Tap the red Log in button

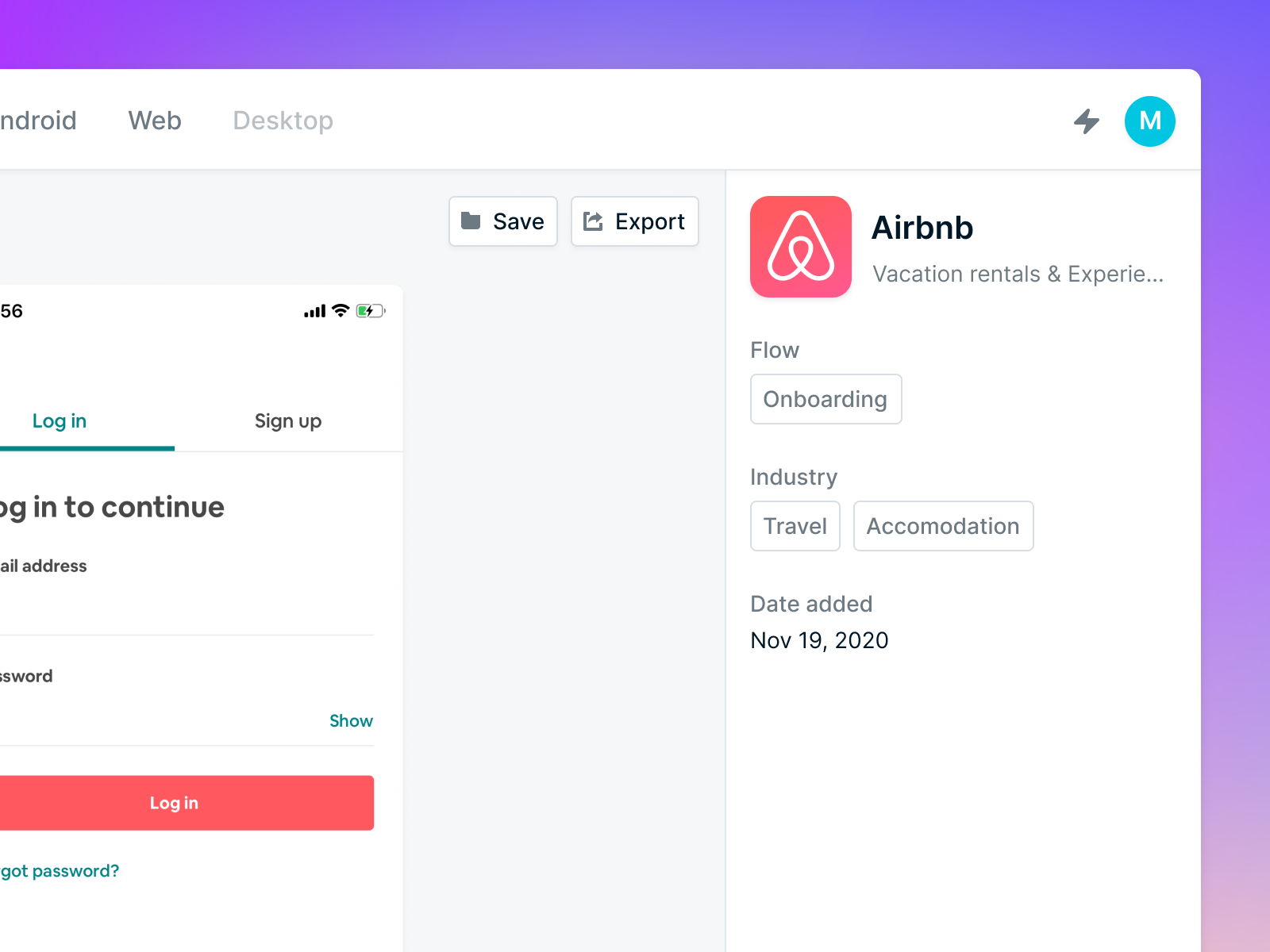pyautogui.click(x=187, y=803)
